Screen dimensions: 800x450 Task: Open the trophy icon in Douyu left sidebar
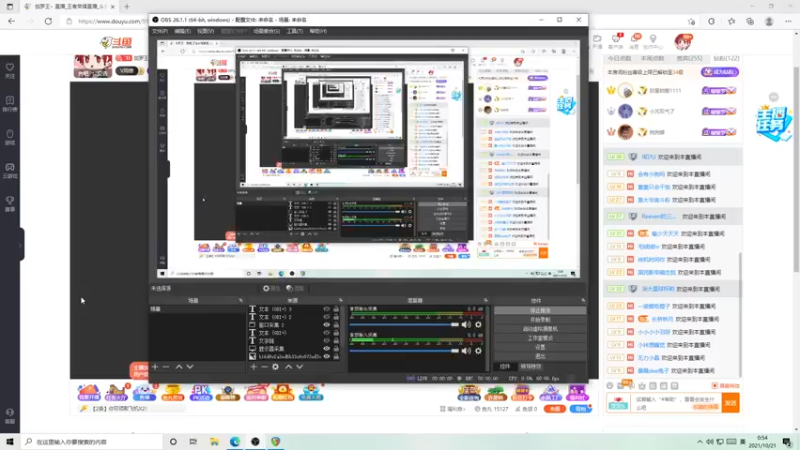pos(10,203)
